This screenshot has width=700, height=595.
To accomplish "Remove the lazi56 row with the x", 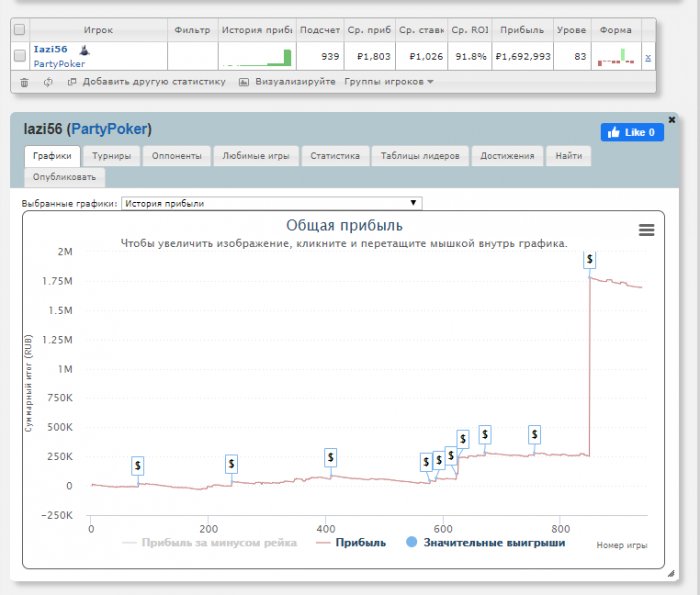I will point(647,59).
